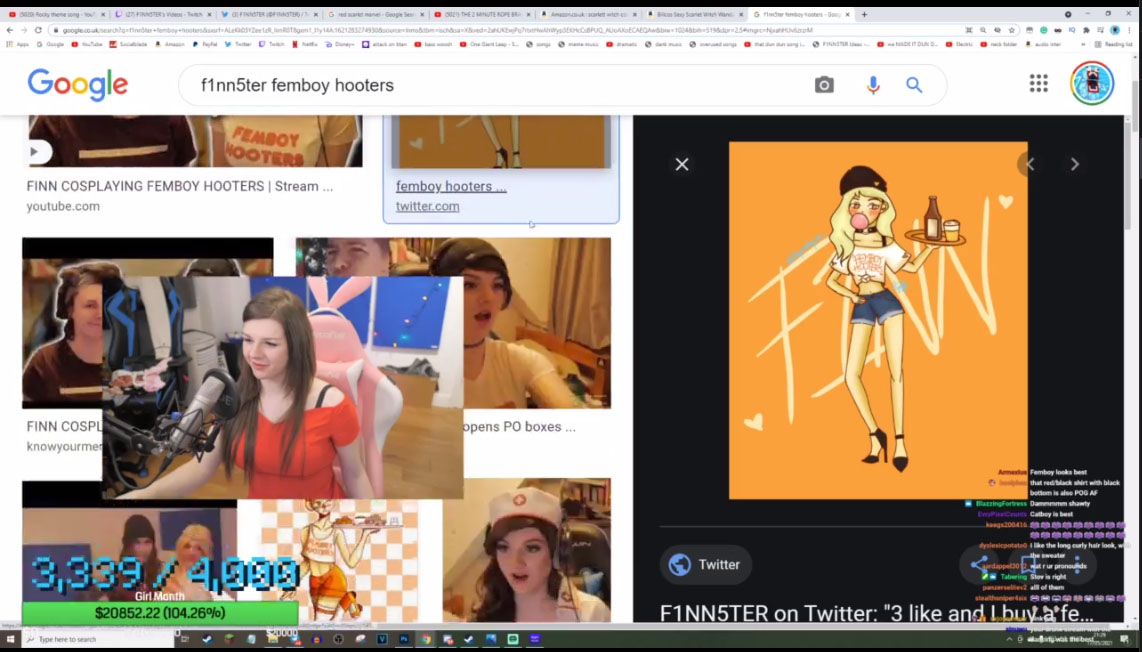The height and width of the screenshot is (652, 1142).
Task: Switch to the red scarlet marvel Google tab
Action: (x=374, y=15)
